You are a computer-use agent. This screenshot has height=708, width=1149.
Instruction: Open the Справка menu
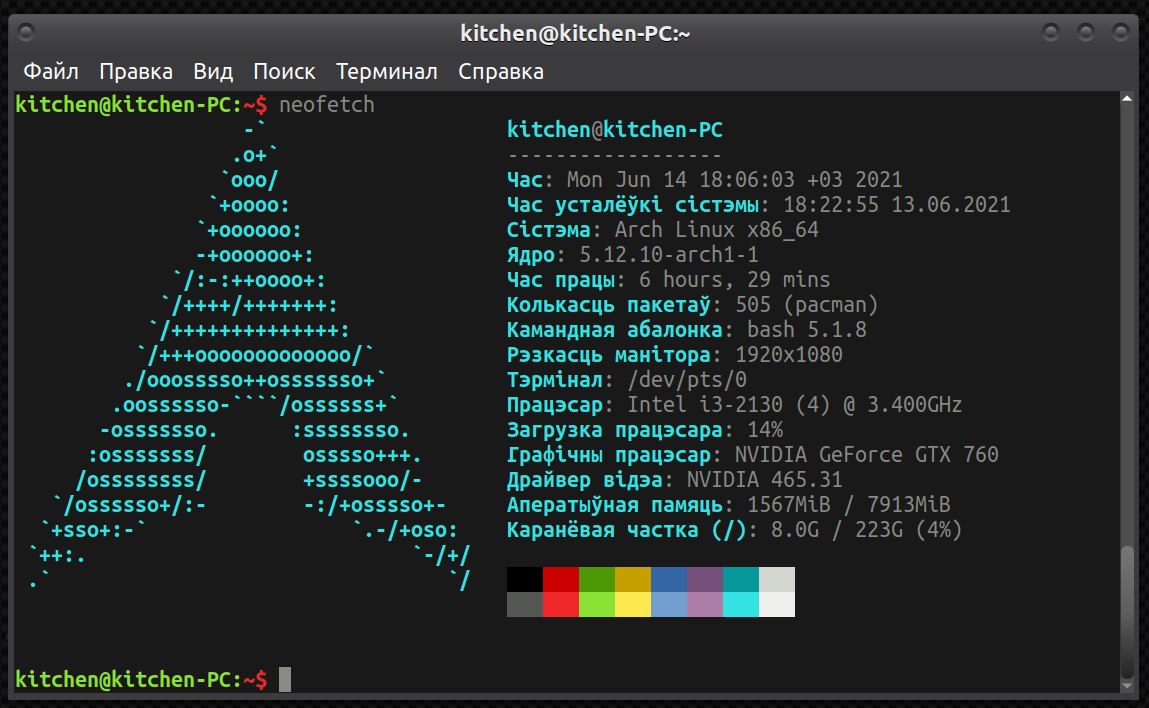tap(500, 71)
